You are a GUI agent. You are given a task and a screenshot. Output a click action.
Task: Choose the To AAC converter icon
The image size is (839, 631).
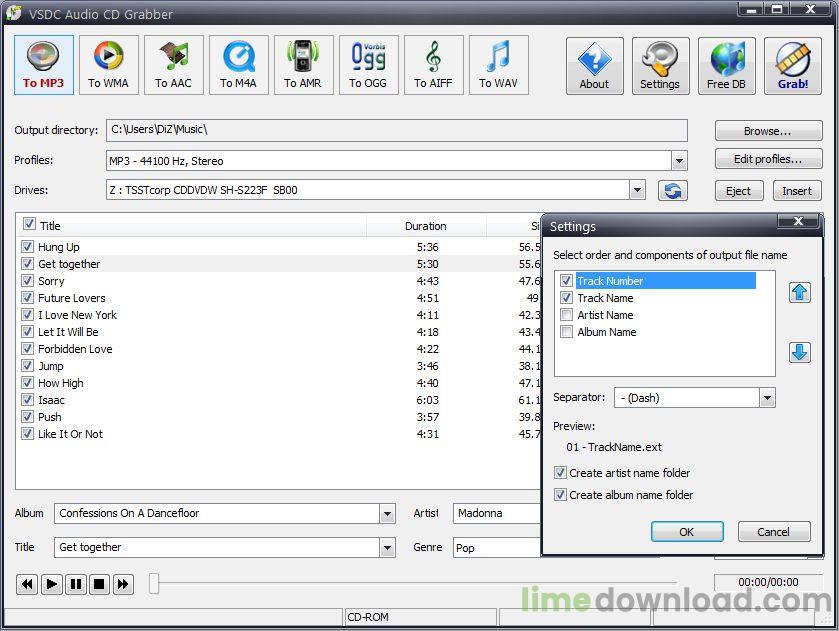(x=173, y=65)
